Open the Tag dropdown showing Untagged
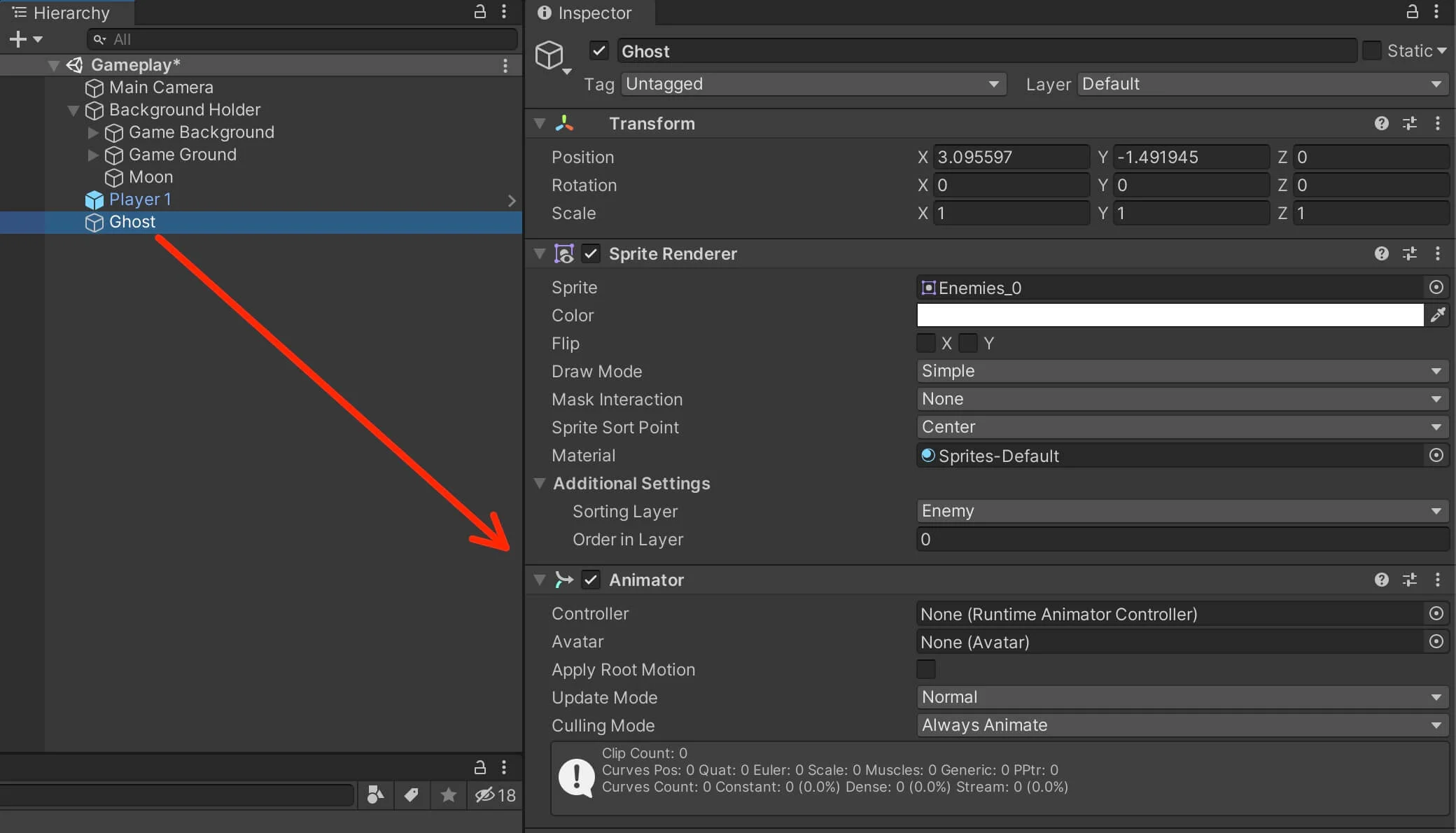 pos(813,84)
